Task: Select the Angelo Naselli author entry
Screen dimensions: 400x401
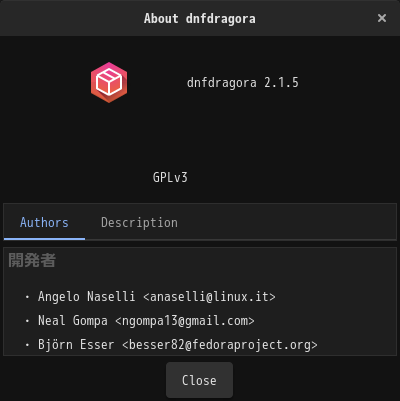Action: (x=157, y=296)
